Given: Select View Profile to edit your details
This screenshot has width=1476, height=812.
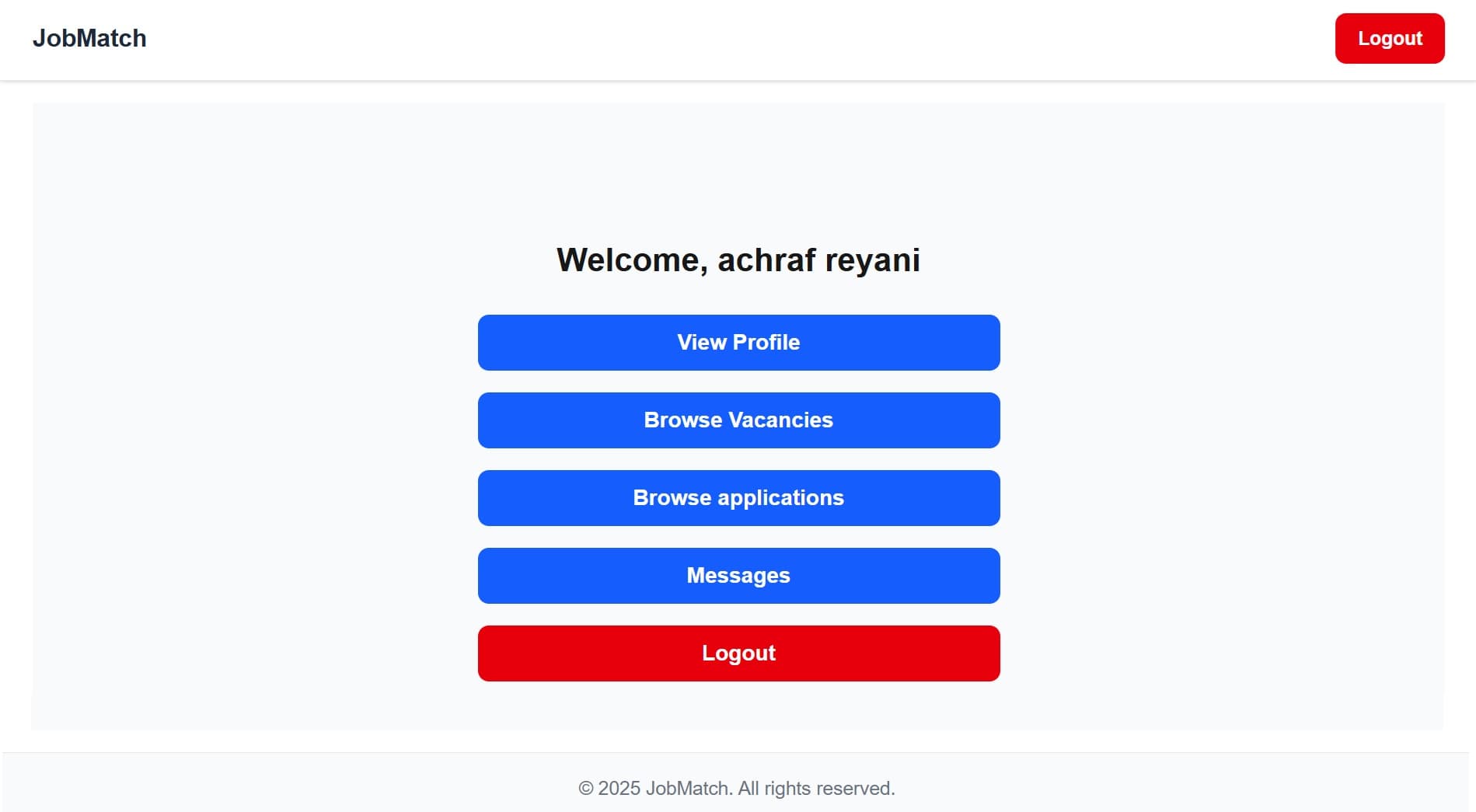Looking at the screenshot, I should tap(738, 342).
